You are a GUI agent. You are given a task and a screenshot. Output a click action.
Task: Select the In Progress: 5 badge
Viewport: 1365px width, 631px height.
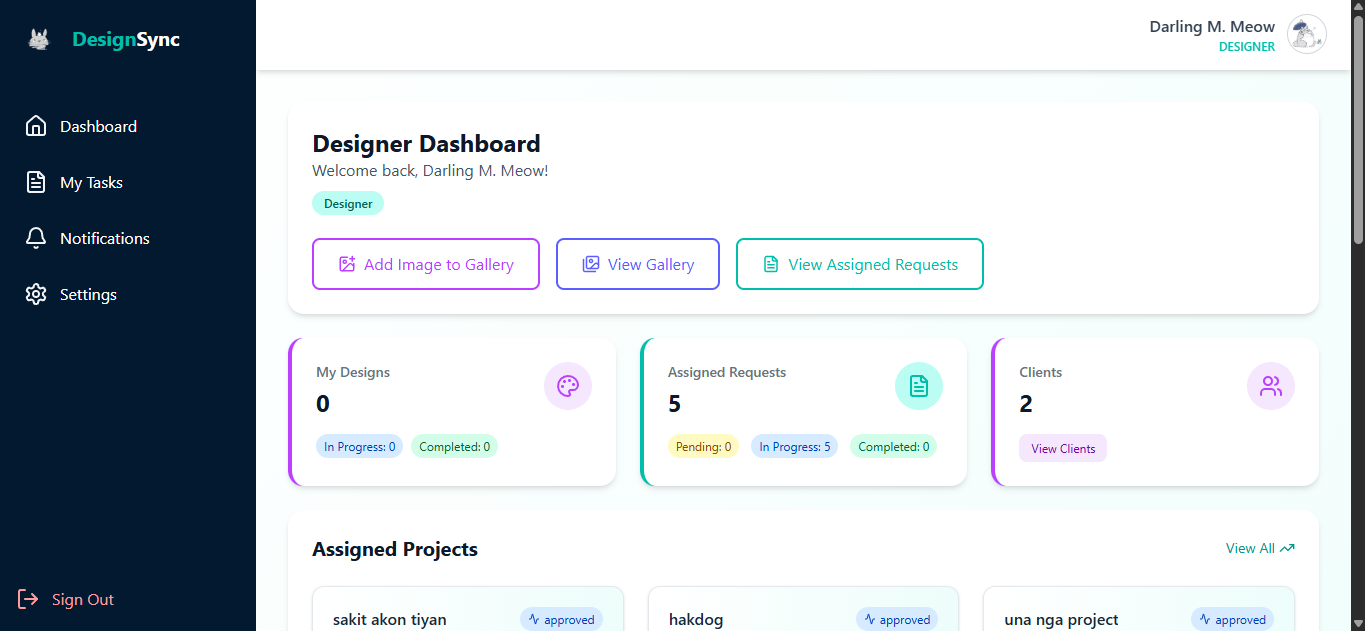click(x=794, y=447)
